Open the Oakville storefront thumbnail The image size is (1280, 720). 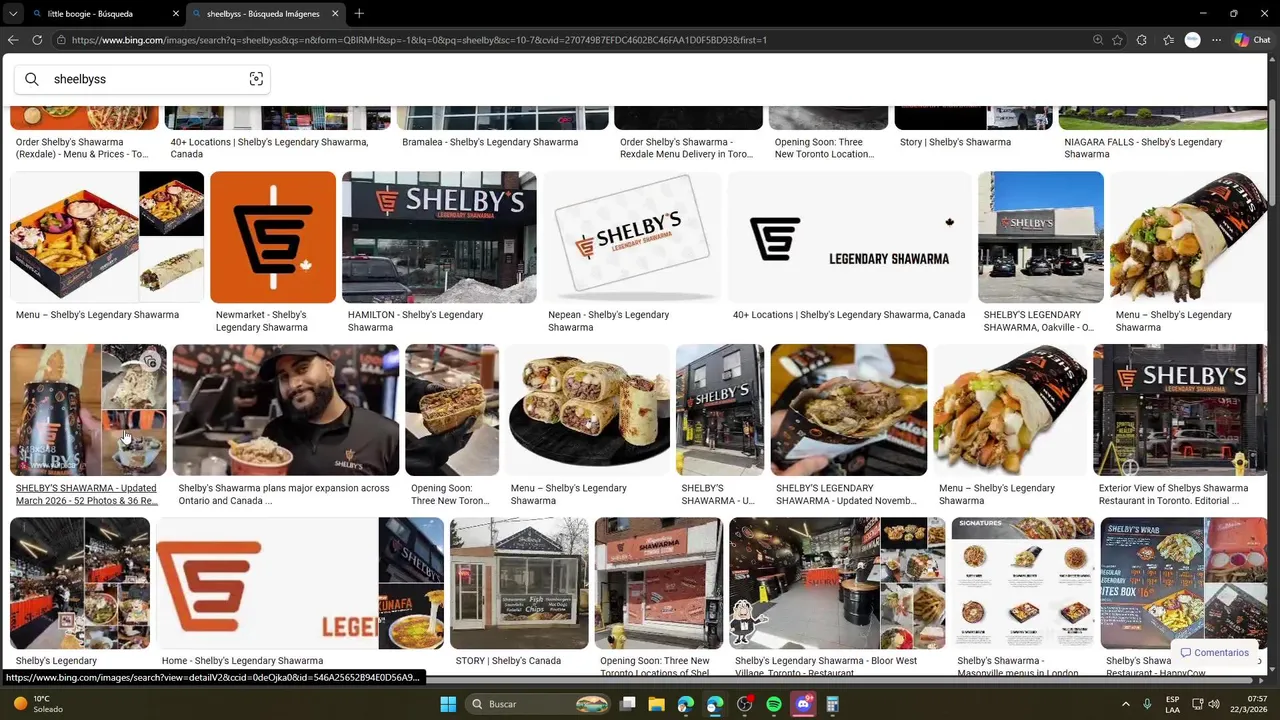pyautogui.click(x=1041, y=237)
